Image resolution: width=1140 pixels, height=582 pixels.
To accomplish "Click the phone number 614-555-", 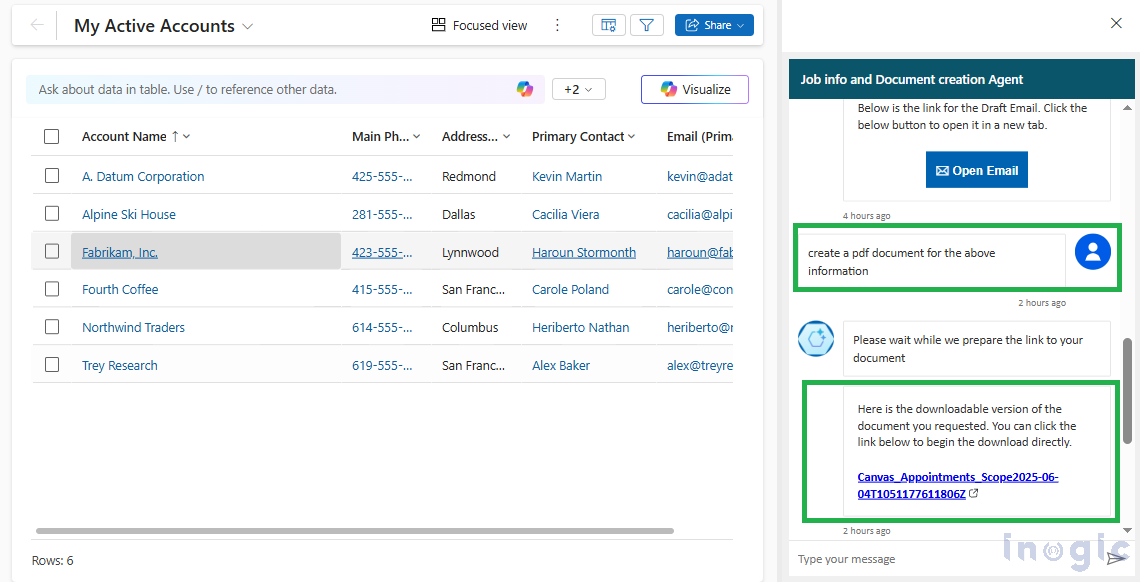I will coord(382,327).
